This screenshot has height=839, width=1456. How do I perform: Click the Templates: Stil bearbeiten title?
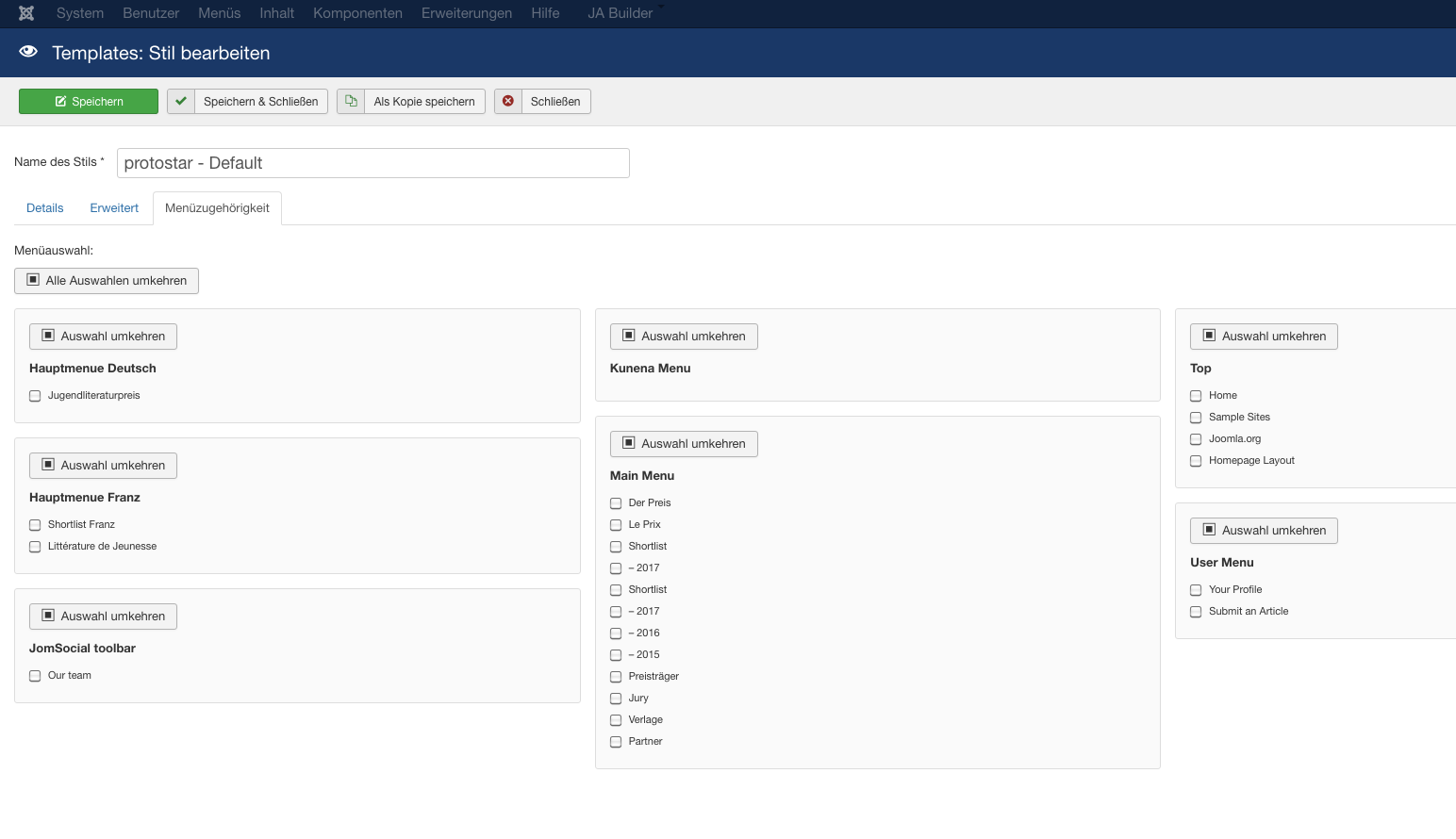click(161, 53)
